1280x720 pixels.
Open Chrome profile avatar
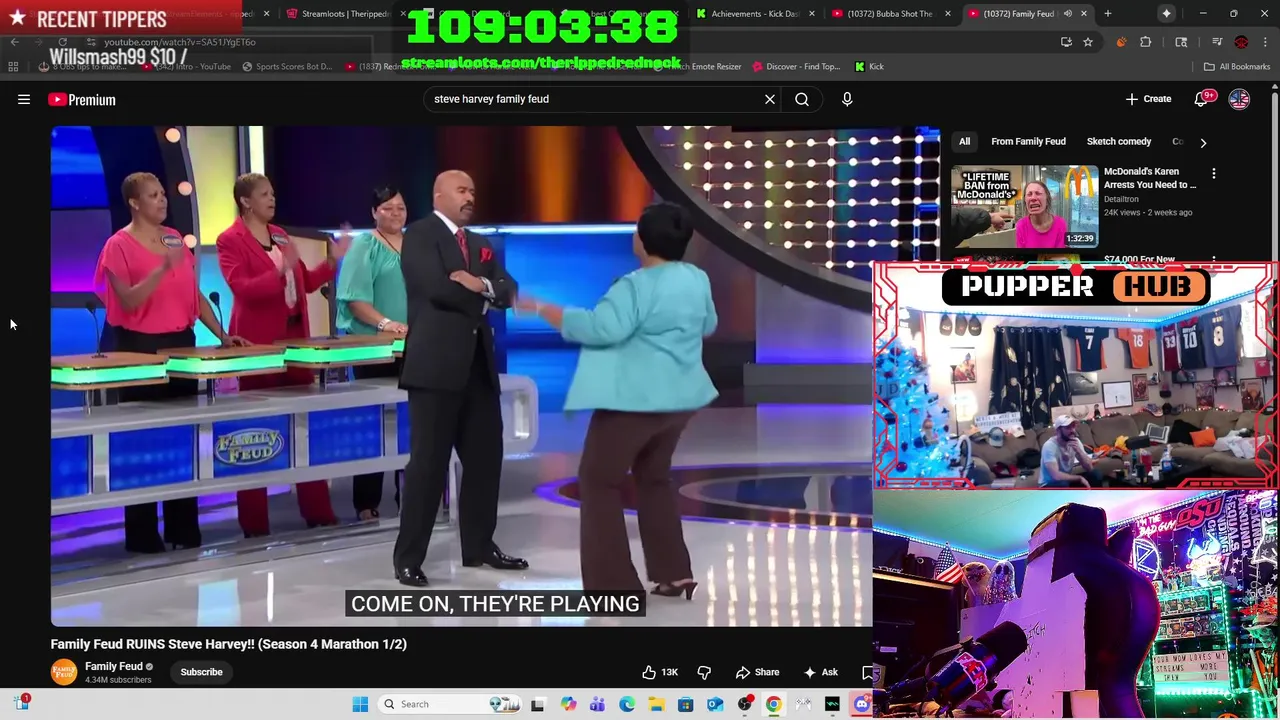(x=1241, y=42)
